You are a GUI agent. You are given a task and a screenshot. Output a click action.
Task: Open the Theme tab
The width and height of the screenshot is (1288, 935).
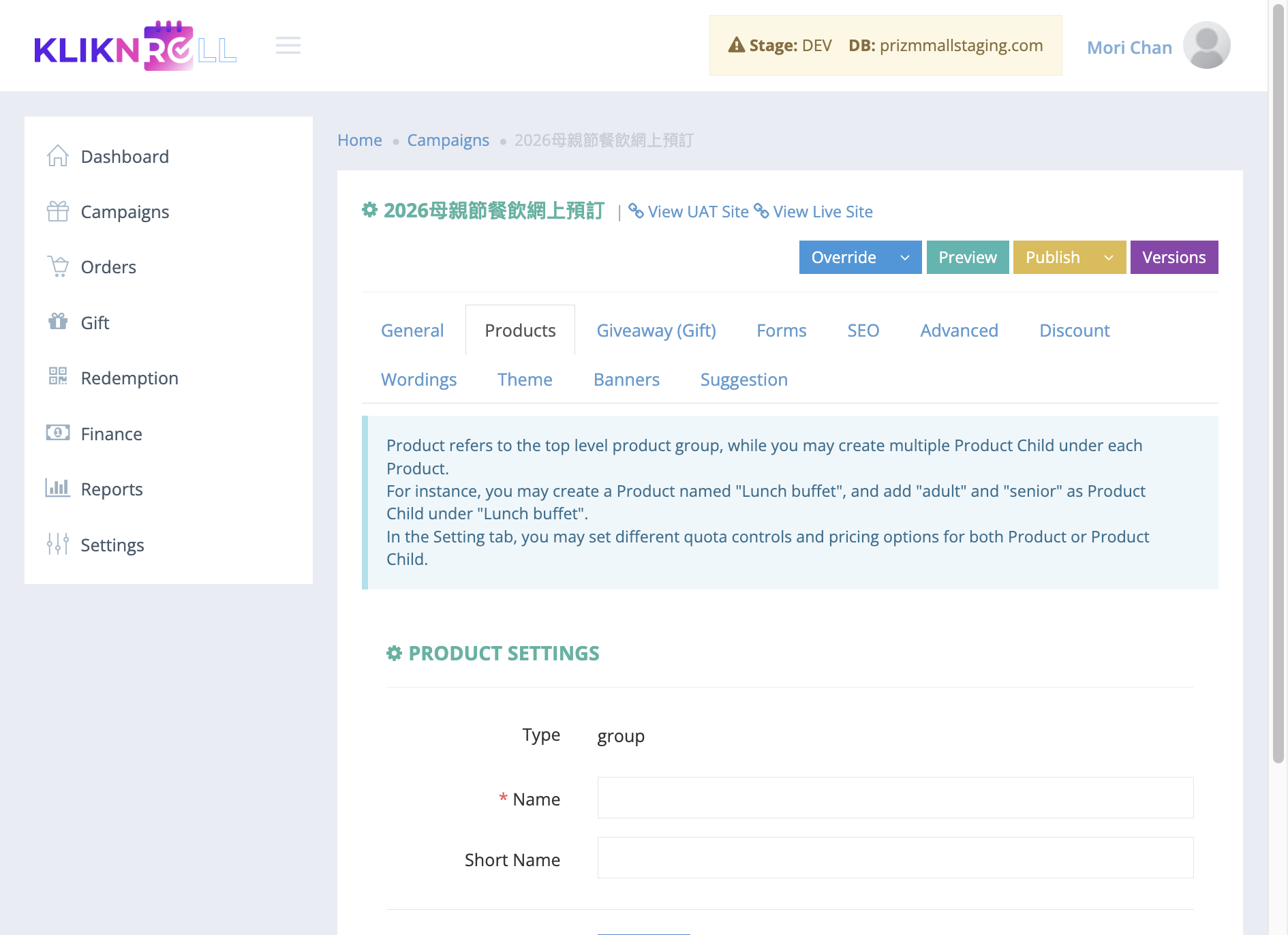click(x=525, y=380)
